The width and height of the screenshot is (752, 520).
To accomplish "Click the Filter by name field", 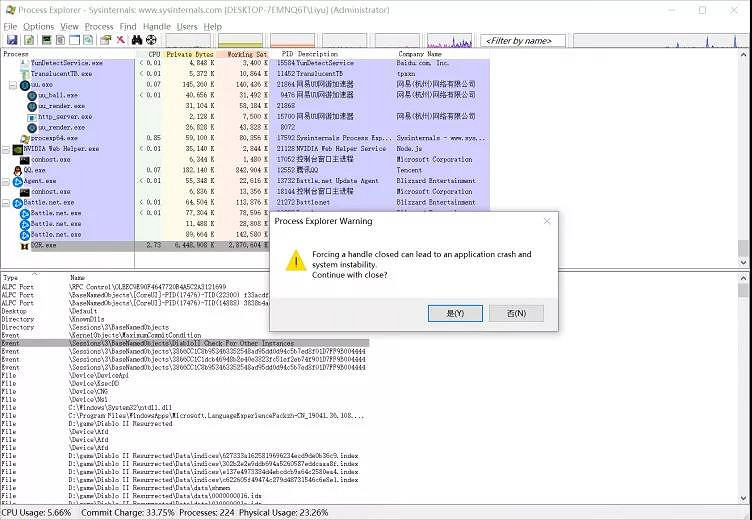I will [x=524, y=41].
